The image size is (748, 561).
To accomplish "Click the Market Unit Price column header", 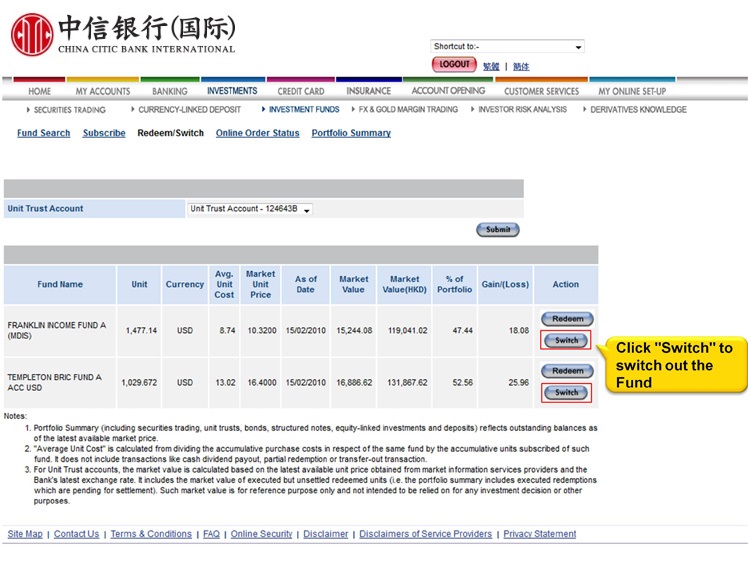I will [x=260, y=284].
